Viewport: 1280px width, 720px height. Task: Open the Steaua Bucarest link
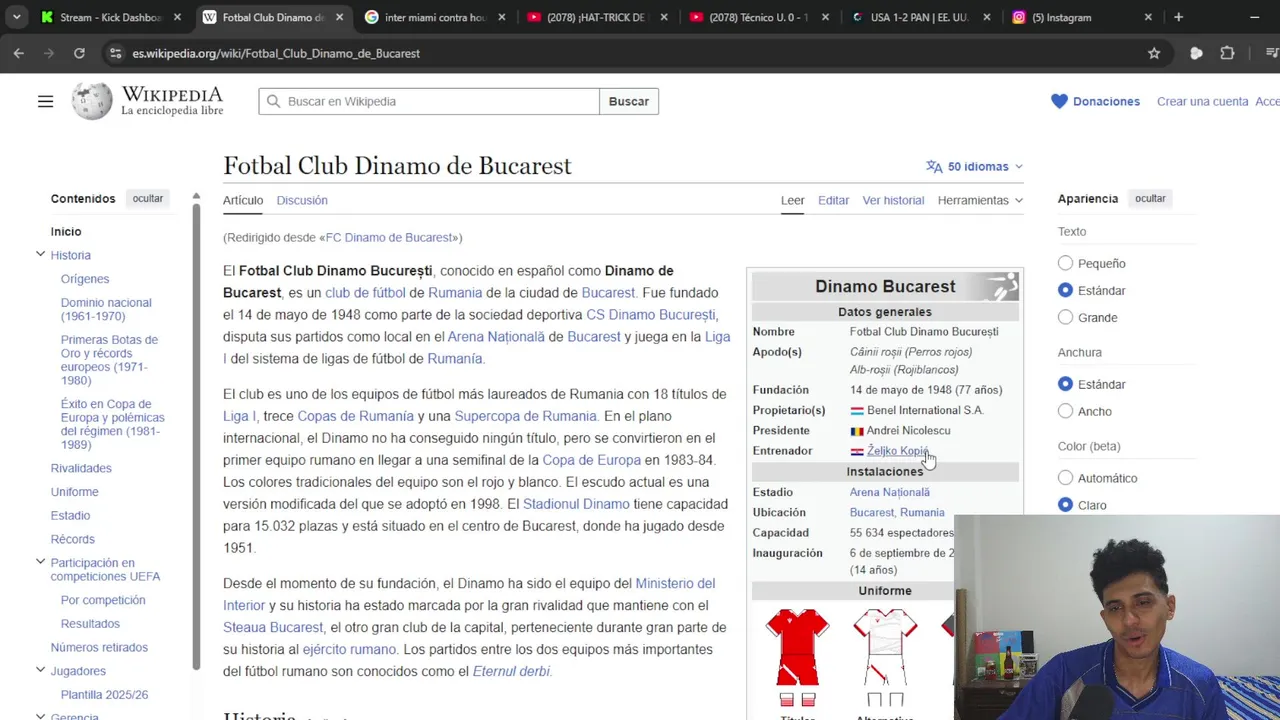pos(273,627)
